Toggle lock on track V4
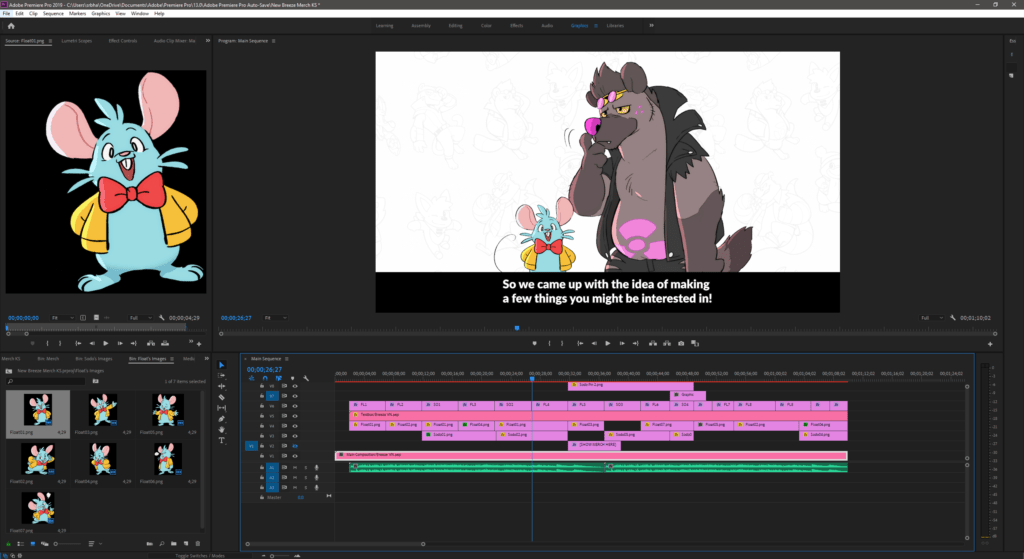The width and height of the screenshot is (1024, 559). click(262, 426)
